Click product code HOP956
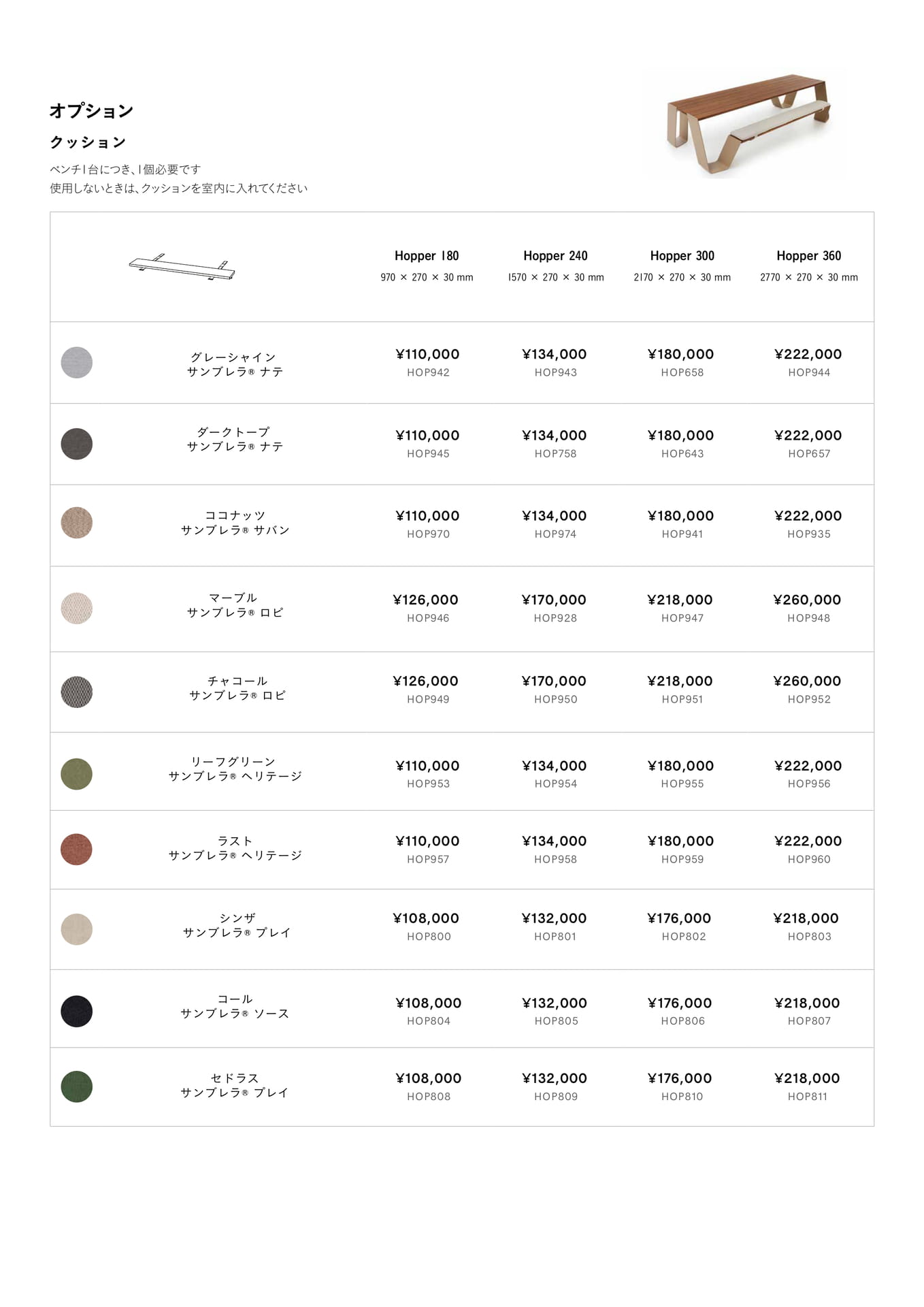The width and height of the screenshot is (924, 1307). [x=809, y=784]
